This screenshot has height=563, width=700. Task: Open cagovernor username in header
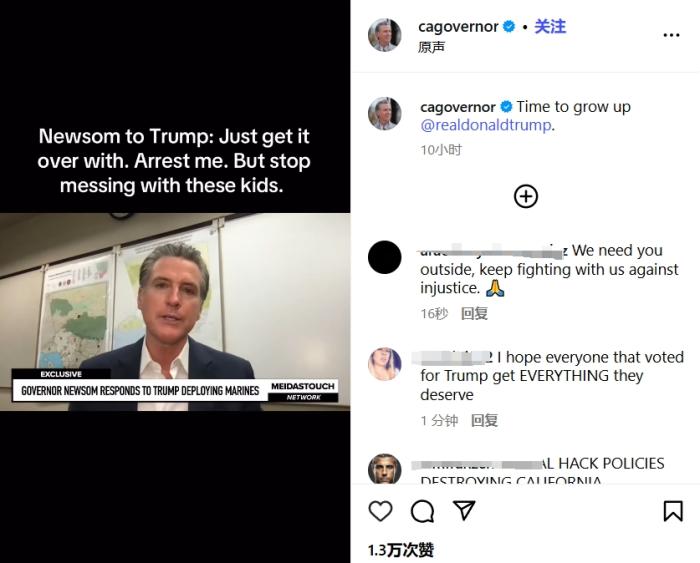tap(458, 27)
